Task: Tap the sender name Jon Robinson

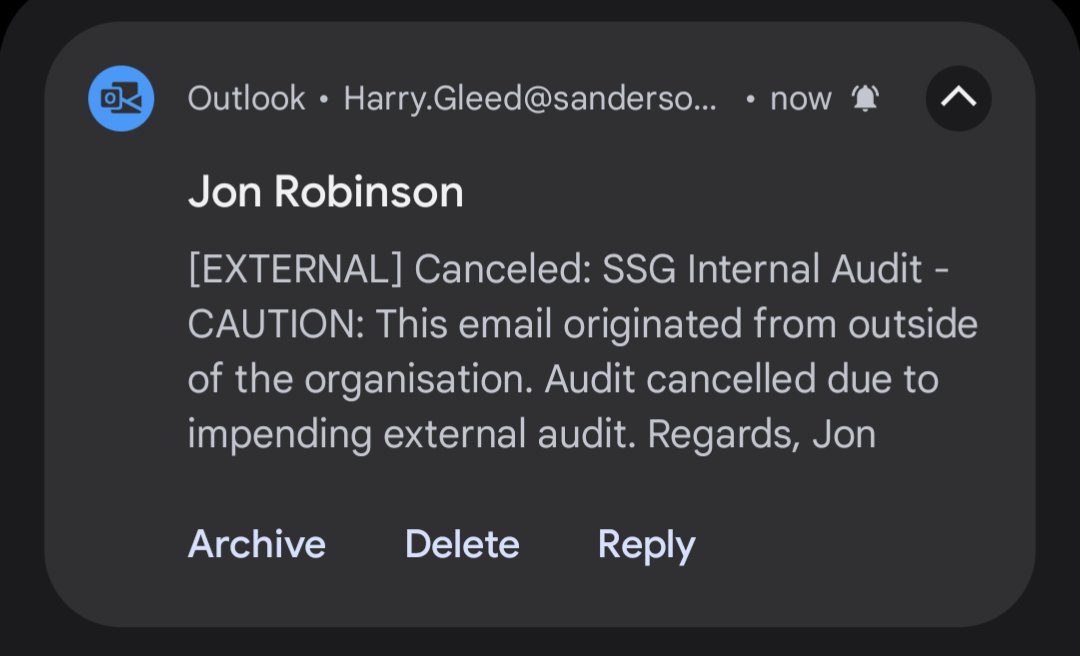Action: (325, 192)
